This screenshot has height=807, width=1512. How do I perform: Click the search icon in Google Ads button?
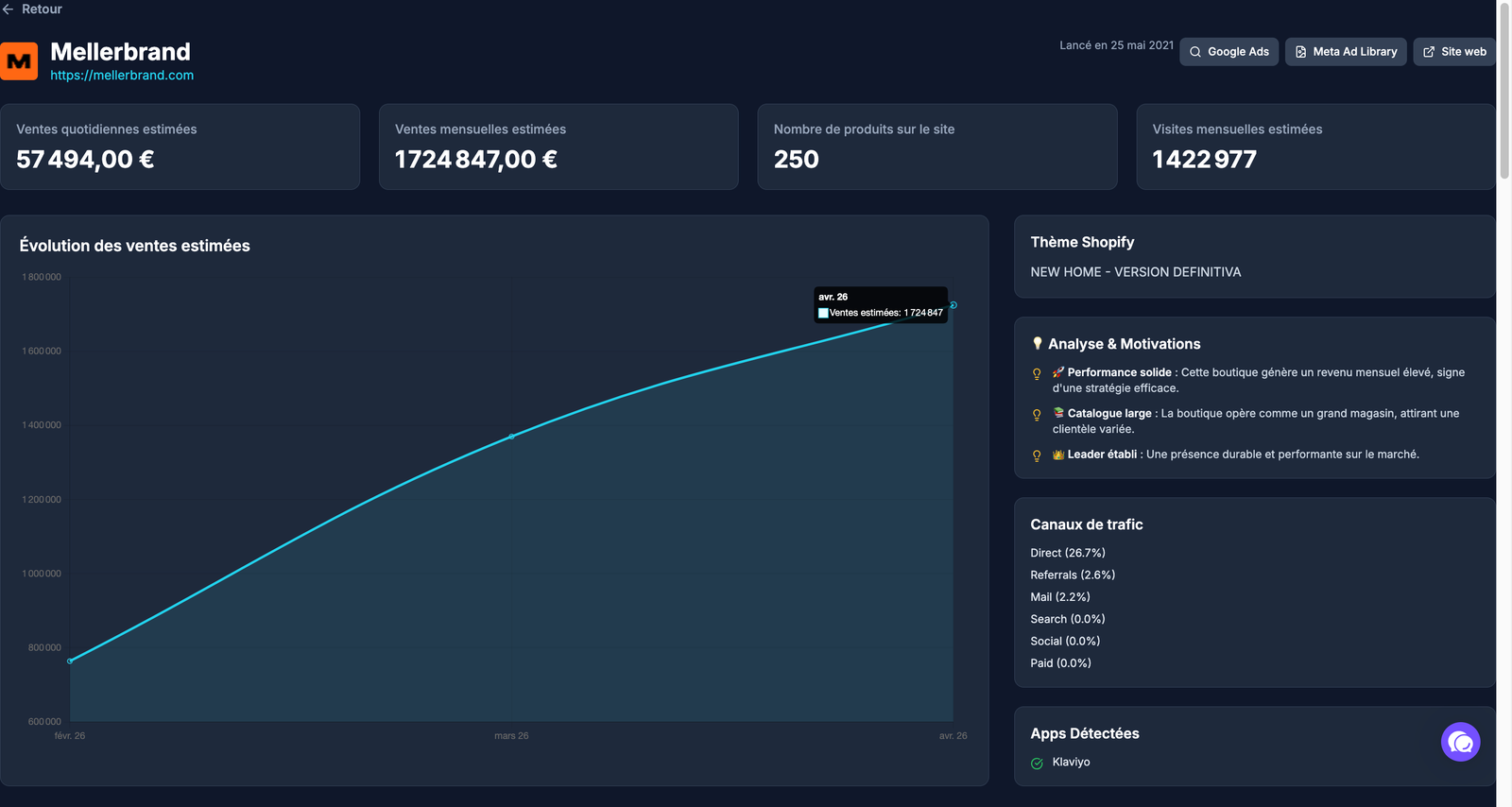pos(1195,52)
